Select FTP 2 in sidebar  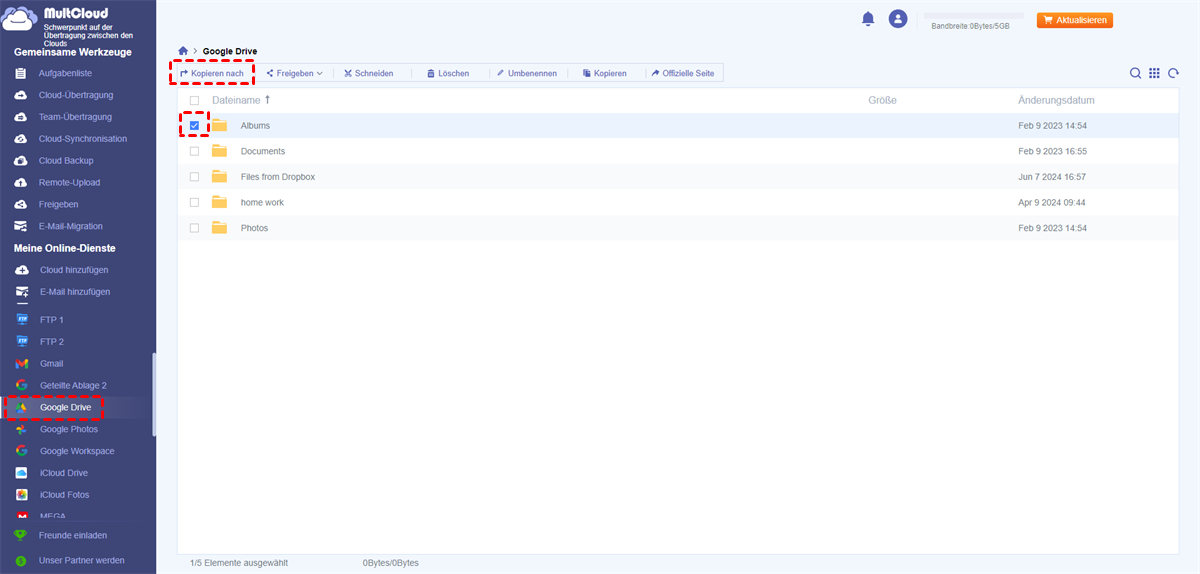pos(52,342)
